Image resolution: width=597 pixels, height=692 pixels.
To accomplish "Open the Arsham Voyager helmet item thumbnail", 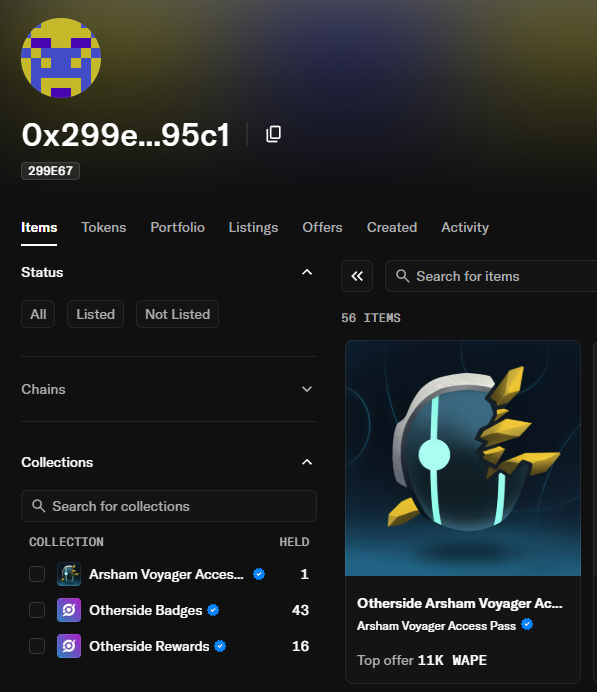I will tap(463, 458).
